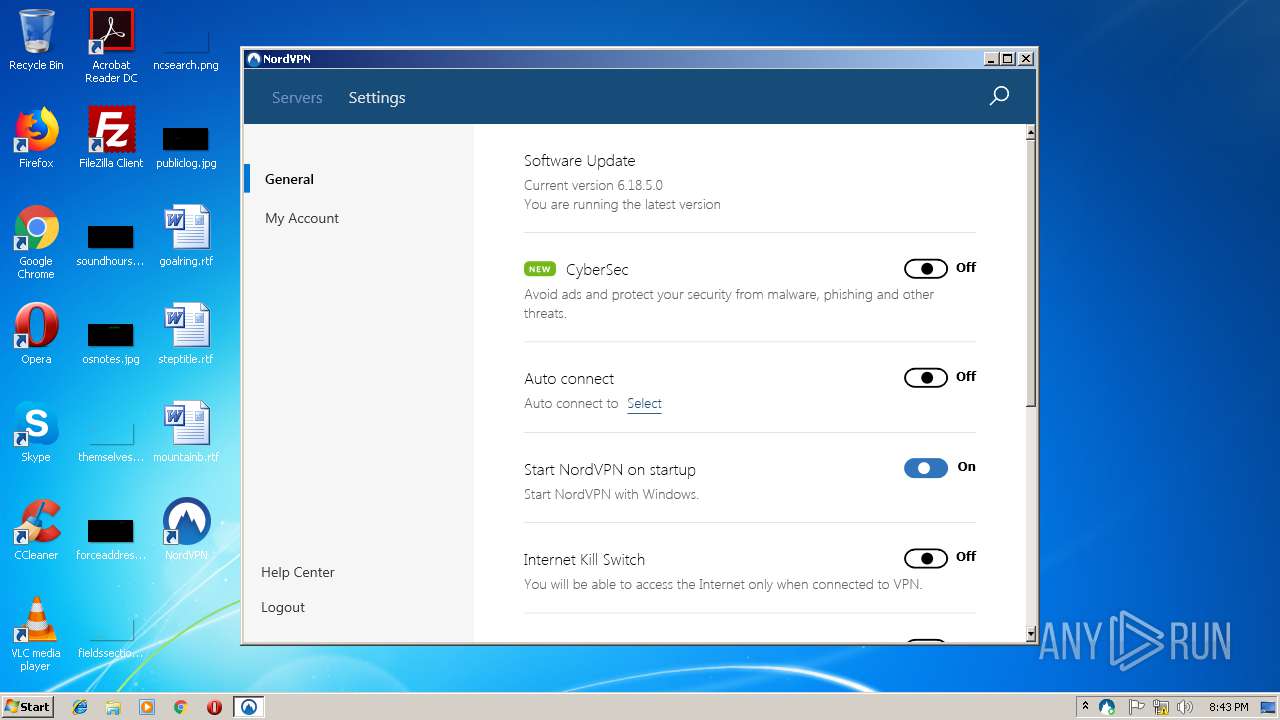Click Logout in sidebar

pyautogui.click(x=283, y=607)
